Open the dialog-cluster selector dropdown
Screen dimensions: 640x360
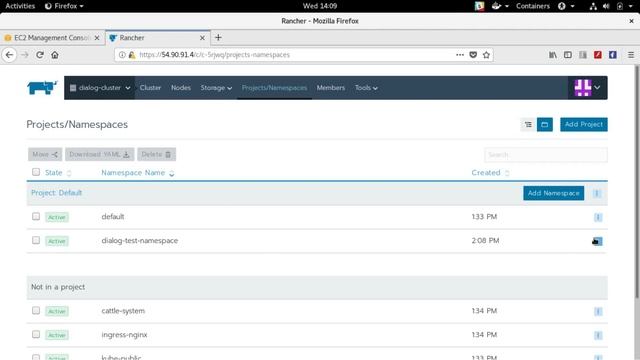click(x=100, y=88)
